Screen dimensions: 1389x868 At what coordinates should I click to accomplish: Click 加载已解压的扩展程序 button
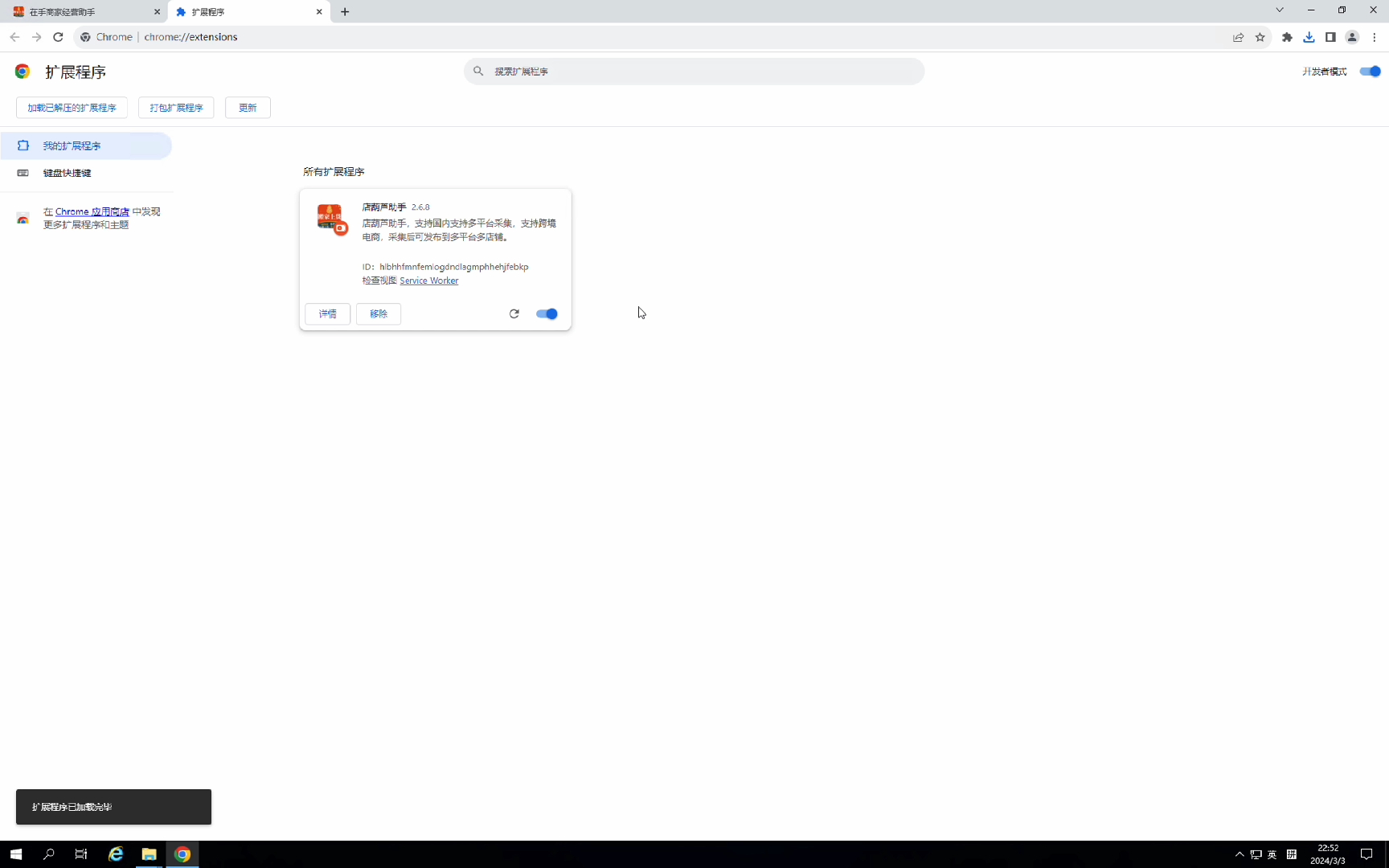[72, 108]
